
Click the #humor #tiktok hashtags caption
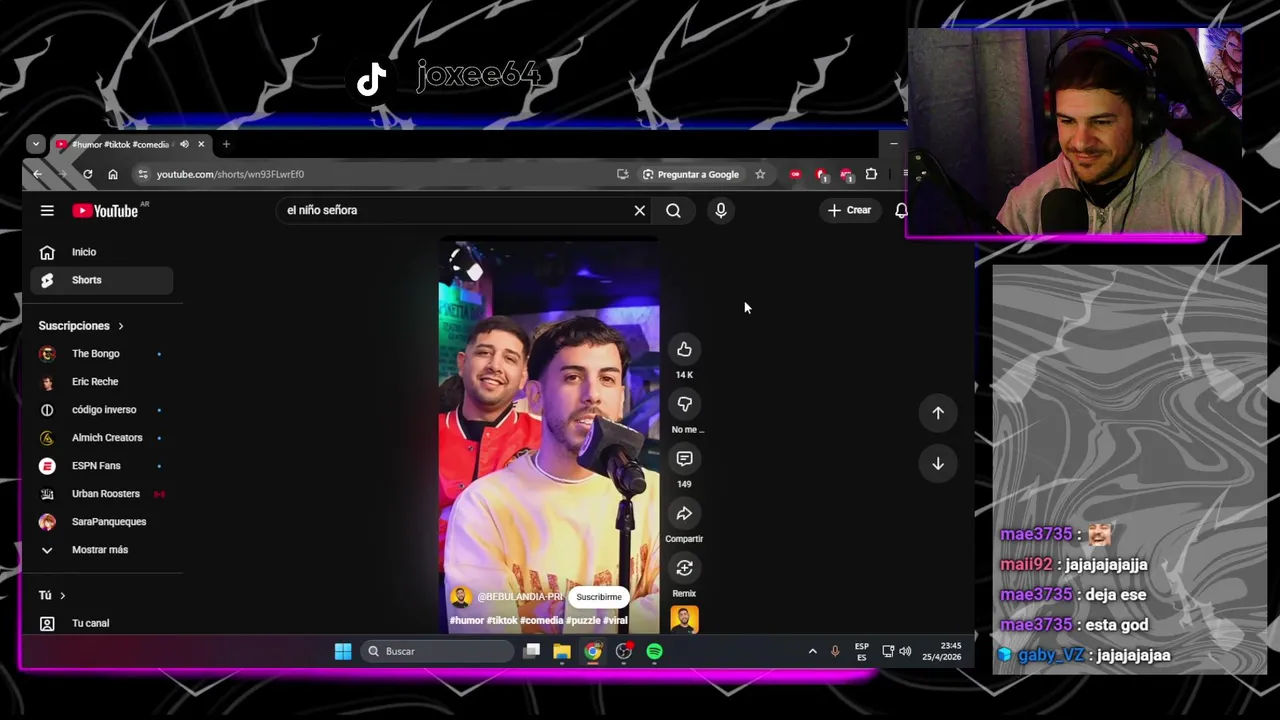click(x=539, y=621)
